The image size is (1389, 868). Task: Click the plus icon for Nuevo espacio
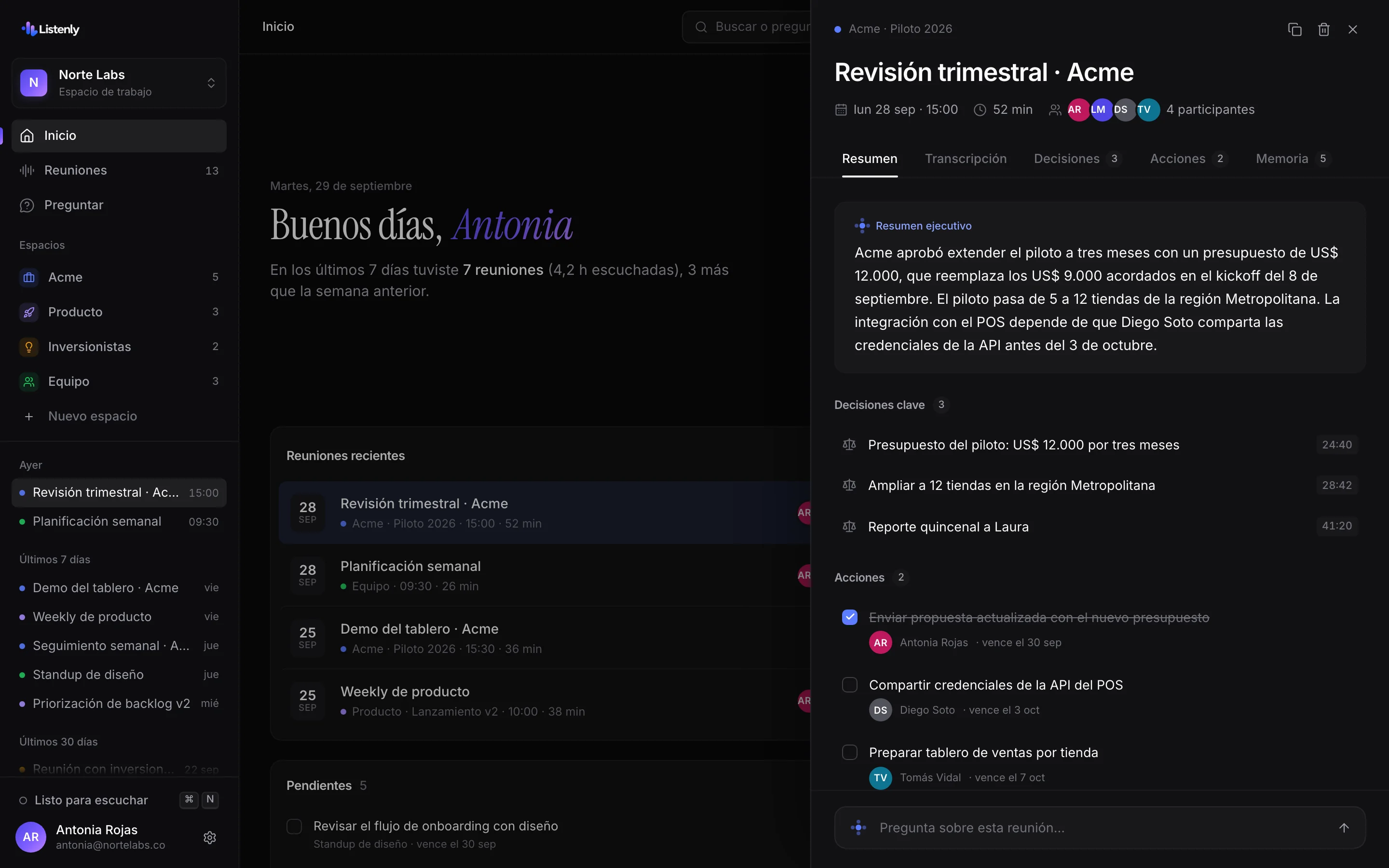click(29, 416)
